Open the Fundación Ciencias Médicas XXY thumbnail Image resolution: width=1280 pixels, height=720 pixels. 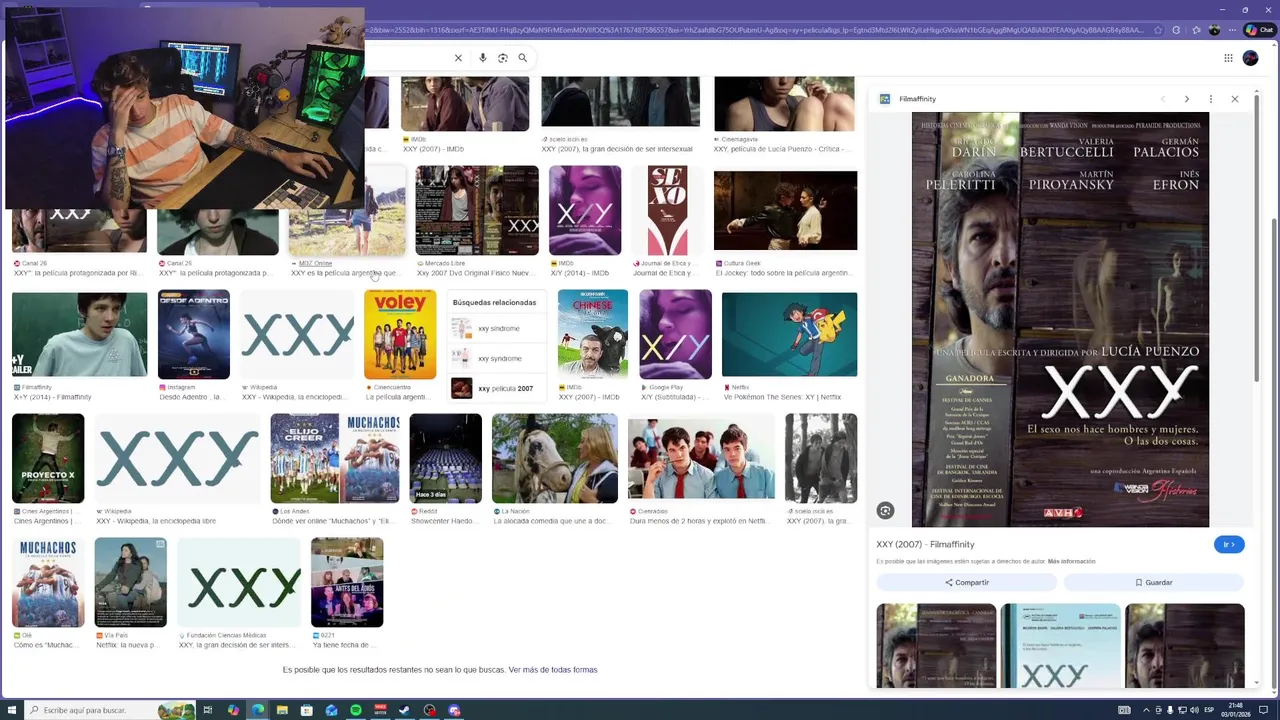[x=239, y=582]
